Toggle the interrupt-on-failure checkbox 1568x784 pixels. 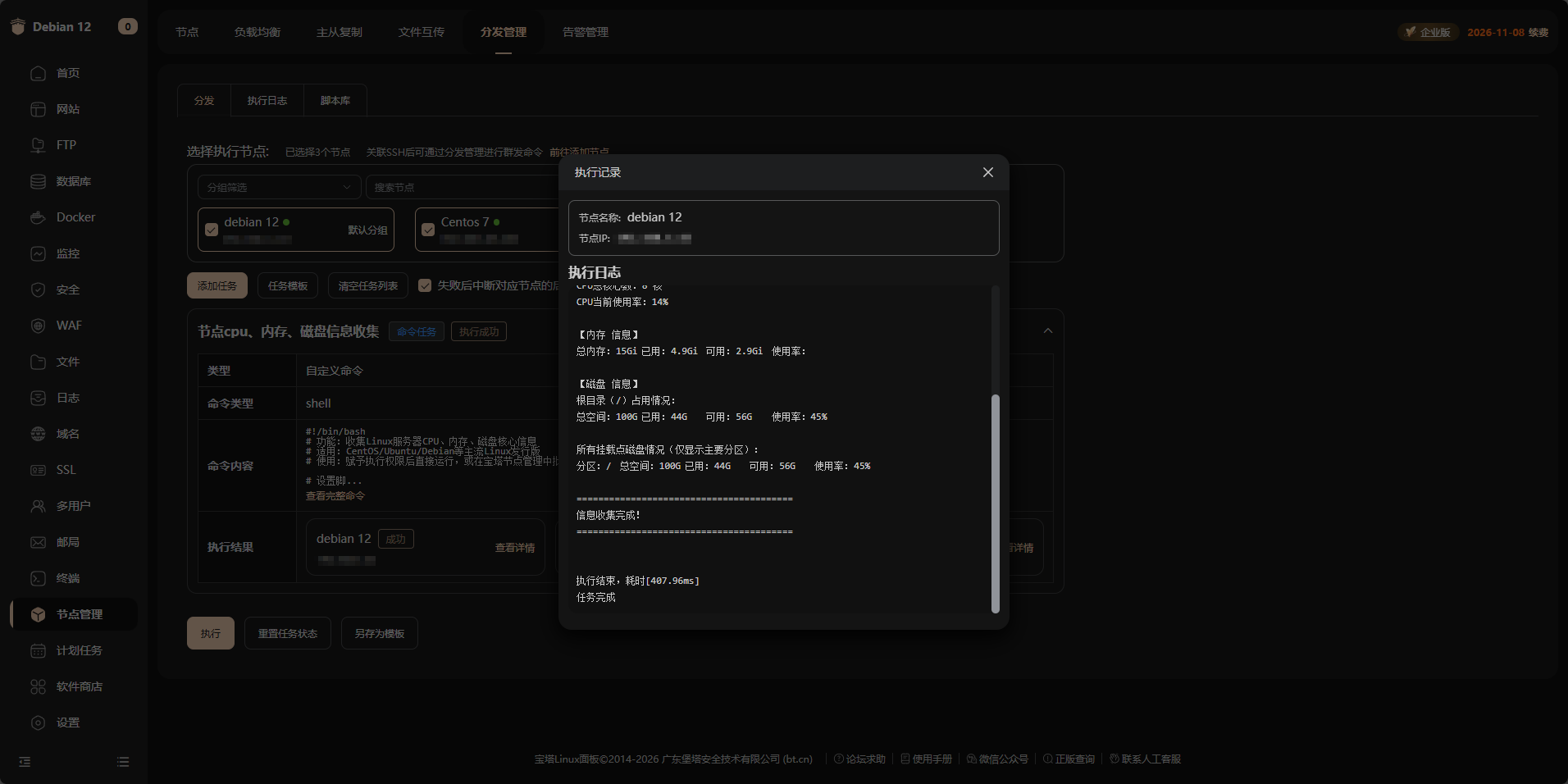pos(425,285)
